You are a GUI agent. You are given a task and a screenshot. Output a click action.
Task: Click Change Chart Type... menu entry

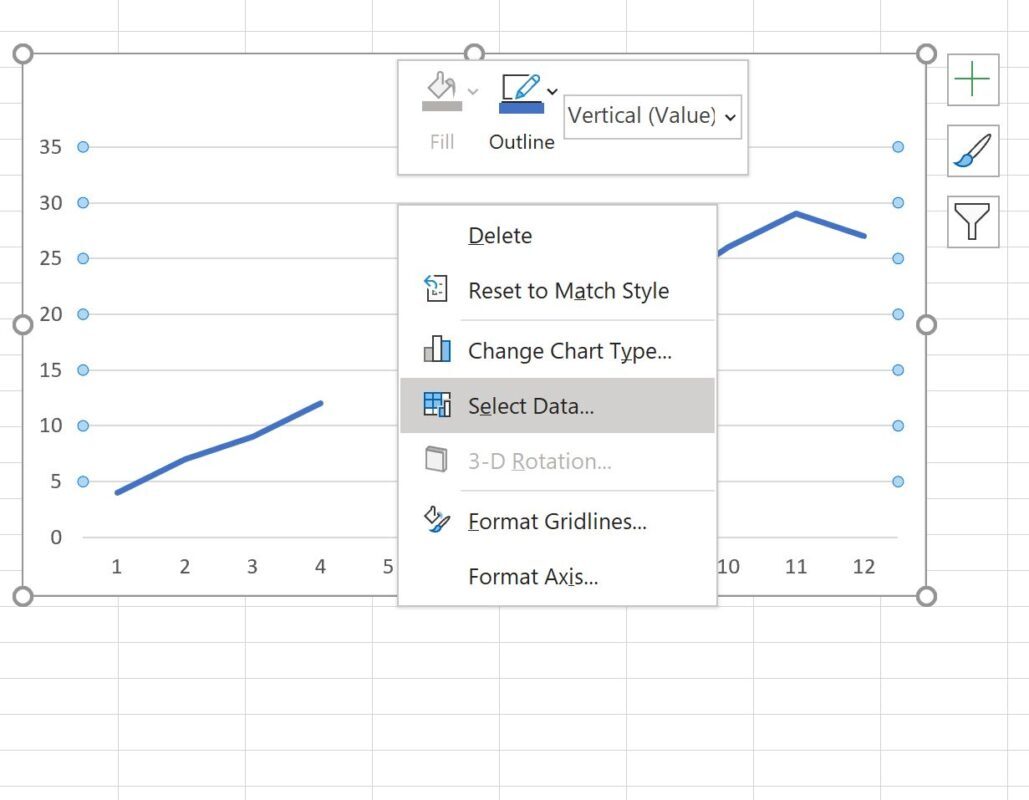569,351
